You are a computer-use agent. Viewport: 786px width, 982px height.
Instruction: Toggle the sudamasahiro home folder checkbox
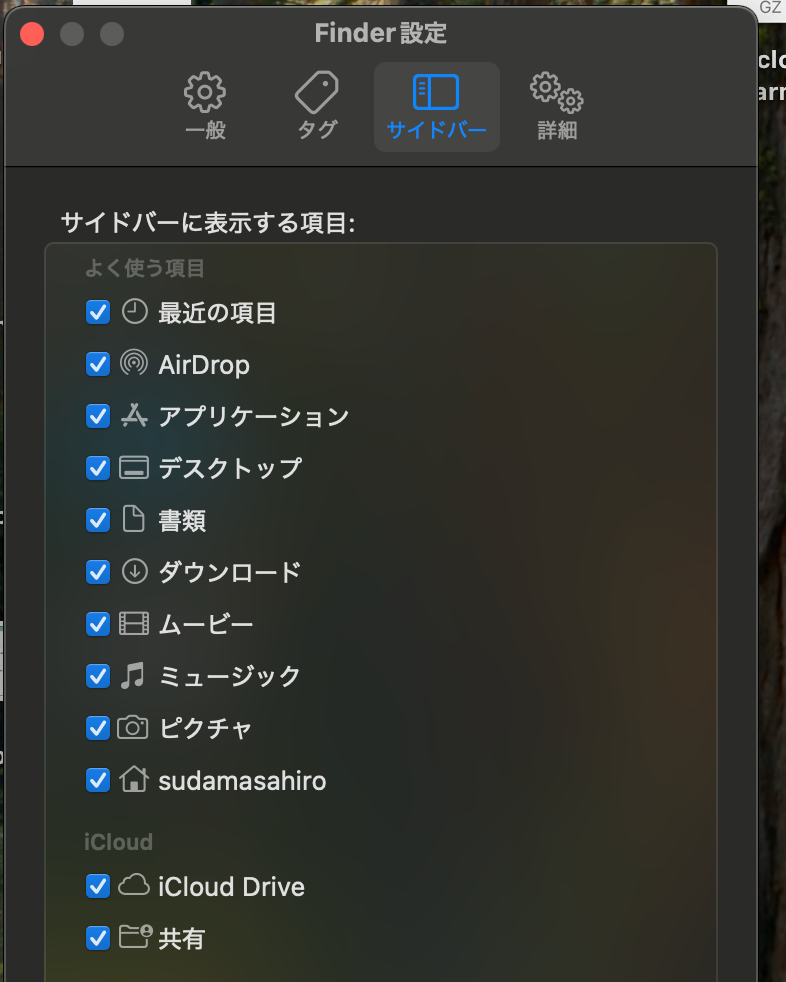tap(98, 780)
